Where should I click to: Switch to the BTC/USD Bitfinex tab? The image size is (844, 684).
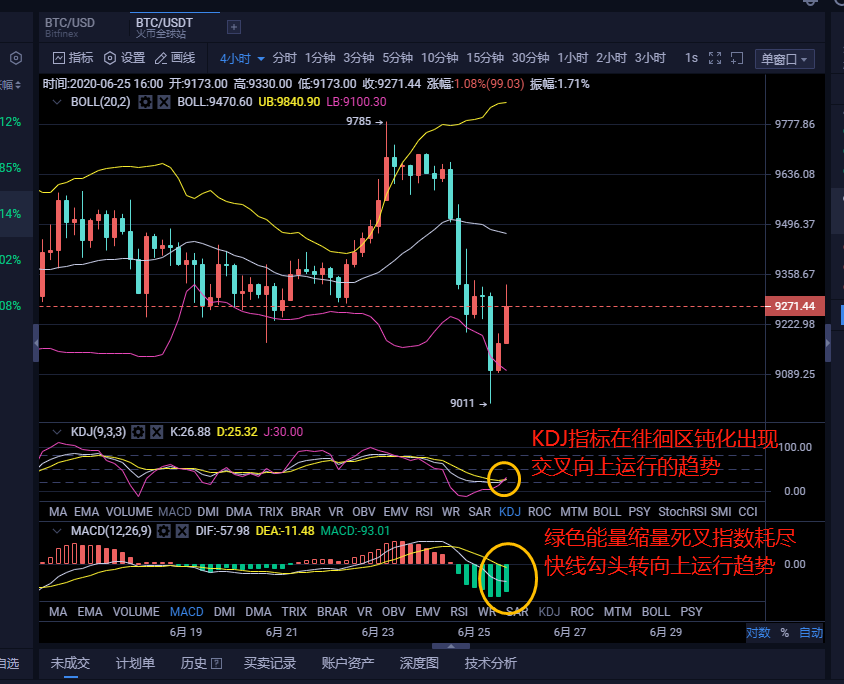coord(69,26)
